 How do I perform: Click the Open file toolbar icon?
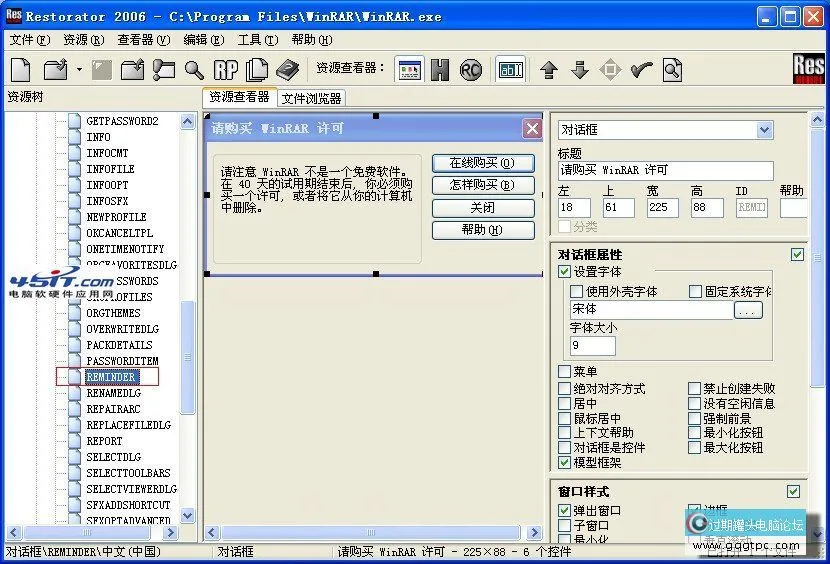(56, 69)
